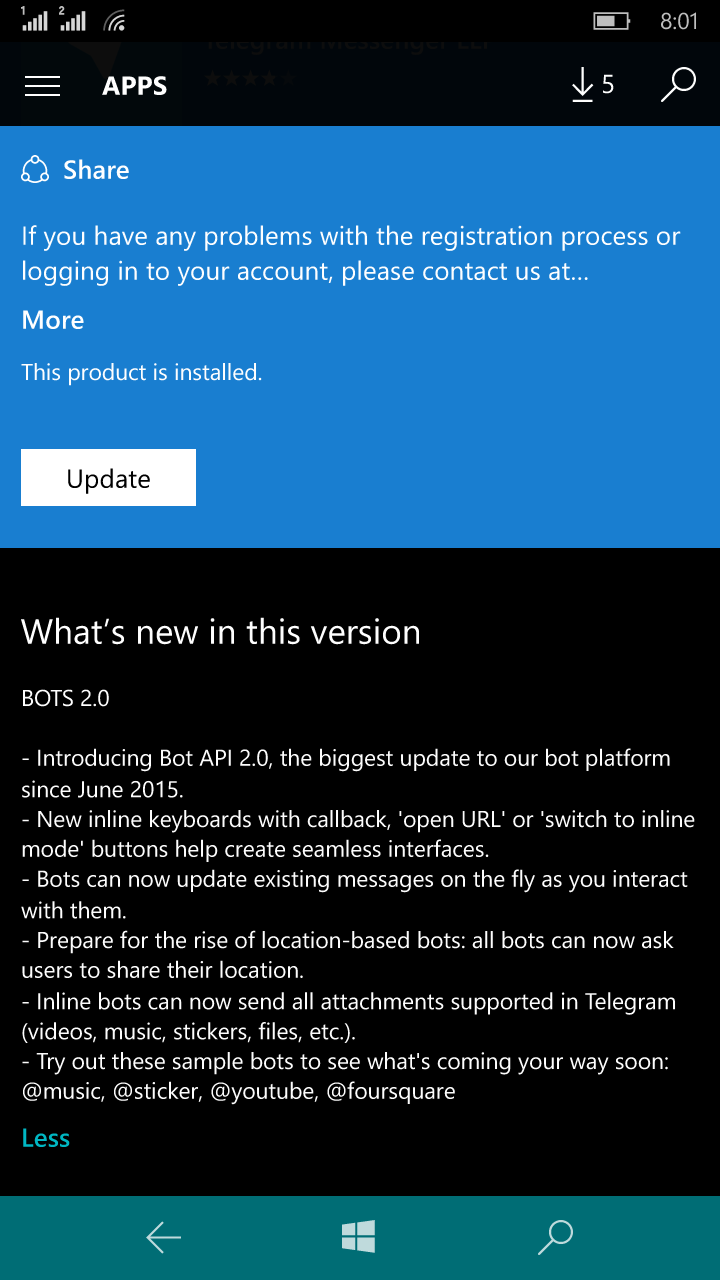
Task: Open the hamburger navigation menu
Action: (x=42, y=86)
